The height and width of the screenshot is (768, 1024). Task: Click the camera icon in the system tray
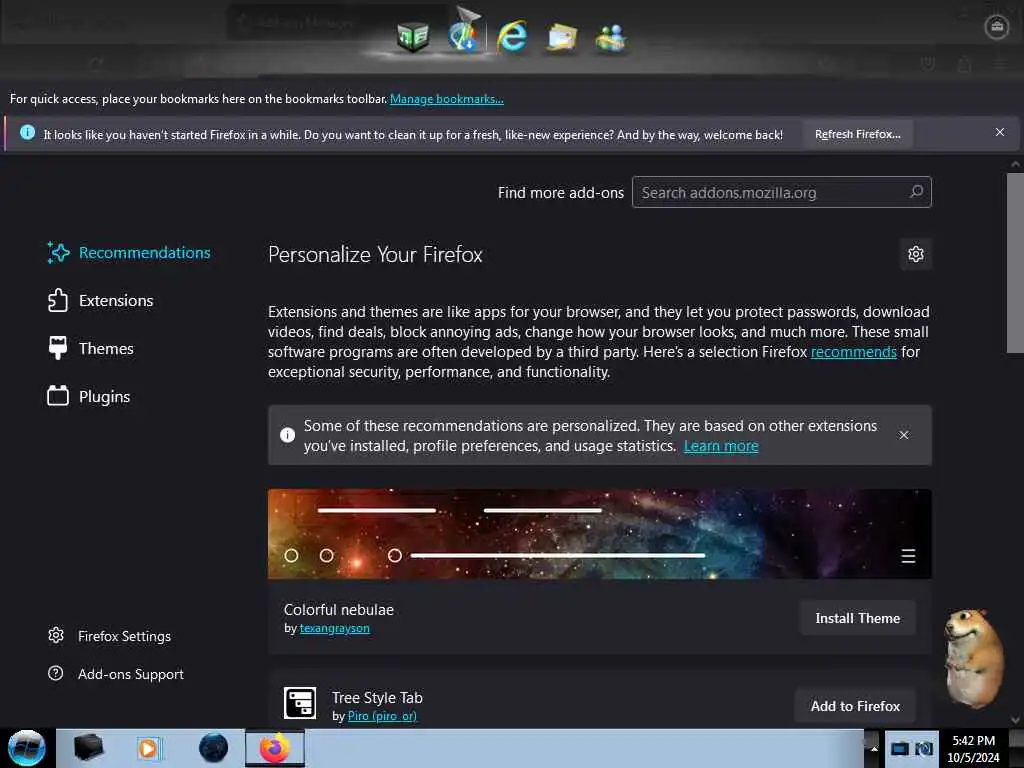923,749
